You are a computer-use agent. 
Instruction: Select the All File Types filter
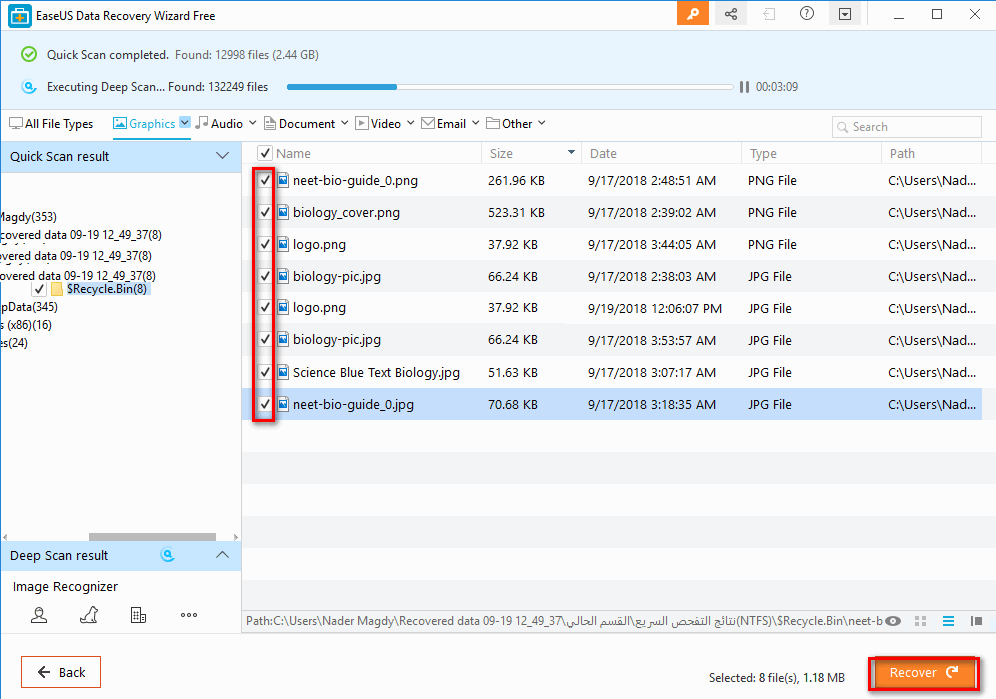(x=51, y=124)
